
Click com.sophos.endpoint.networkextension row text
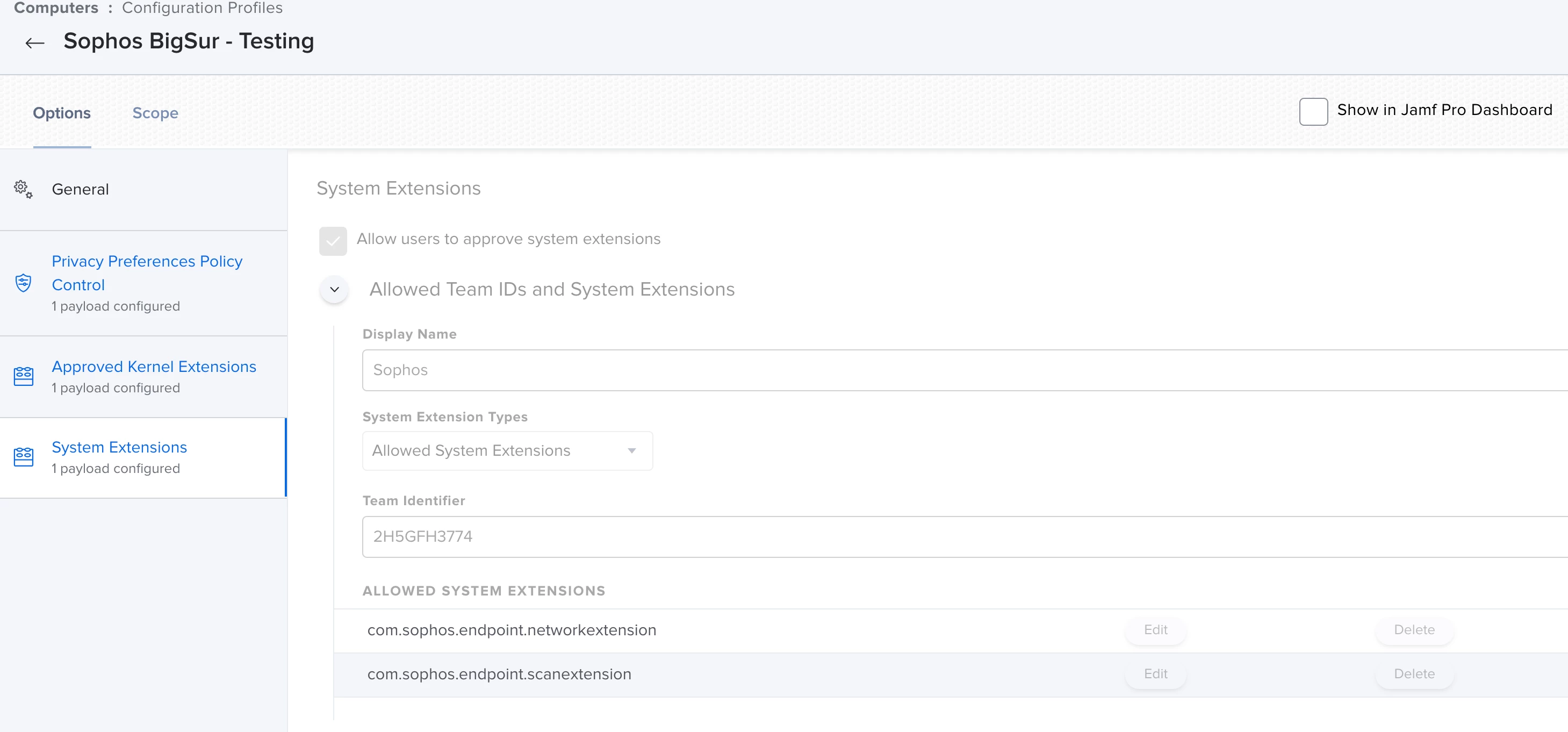point(512,630)
